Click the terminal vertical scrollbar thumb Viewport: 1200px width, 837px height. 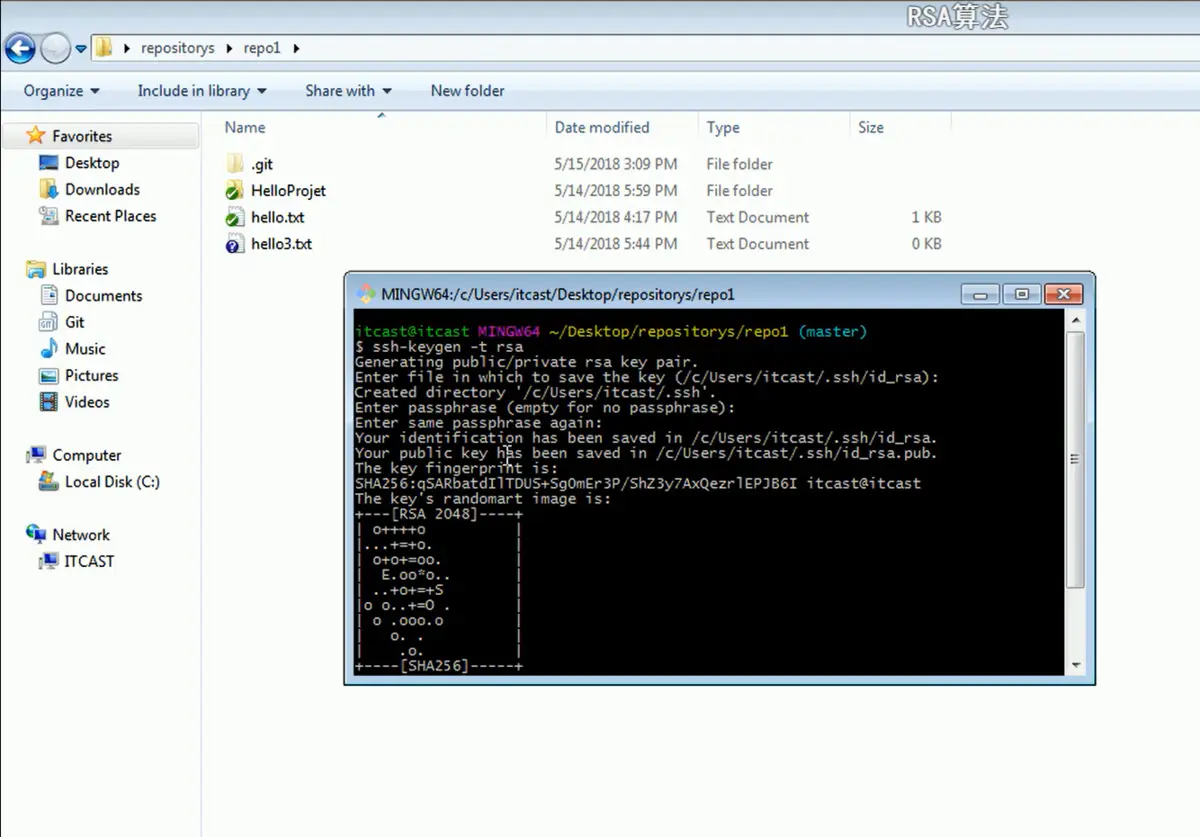pos(1076,460)
